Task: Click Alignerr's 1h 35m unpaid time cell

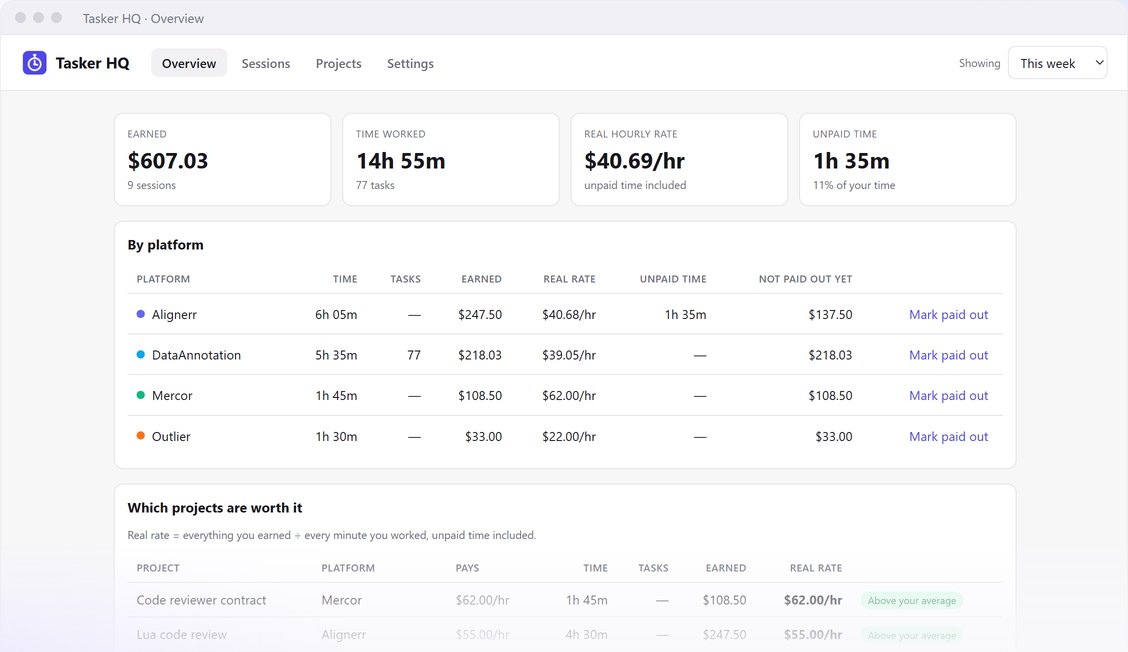Action: tap(686, 314)
